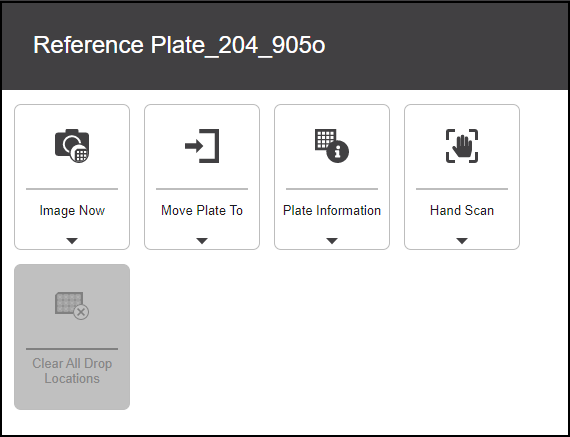Click the Hand Scan text label
The image size is (570, 437).
click(x=462, y=211)
